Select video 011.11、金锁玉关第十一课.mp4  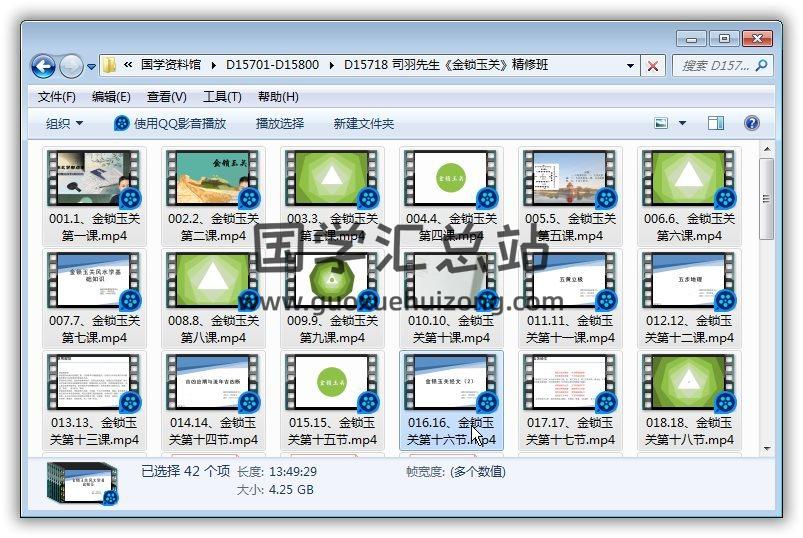[x=570, y=298]
